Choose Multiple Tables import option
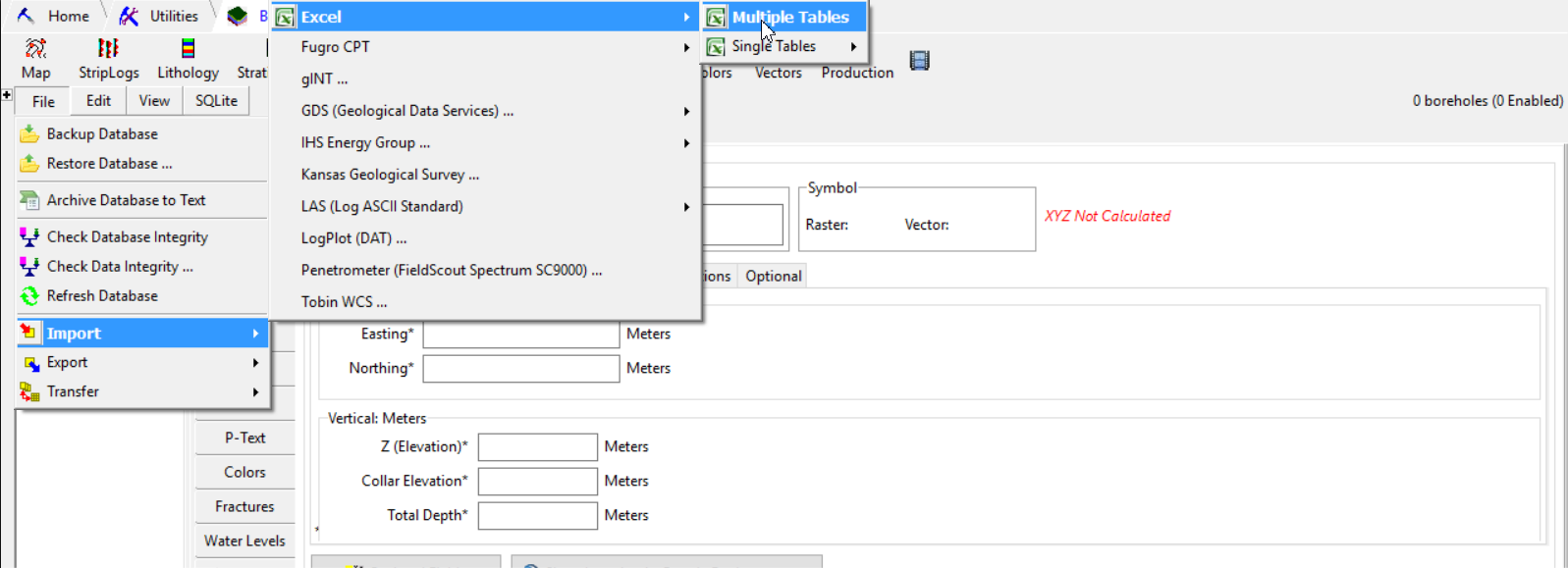 [x=788, y=17]
